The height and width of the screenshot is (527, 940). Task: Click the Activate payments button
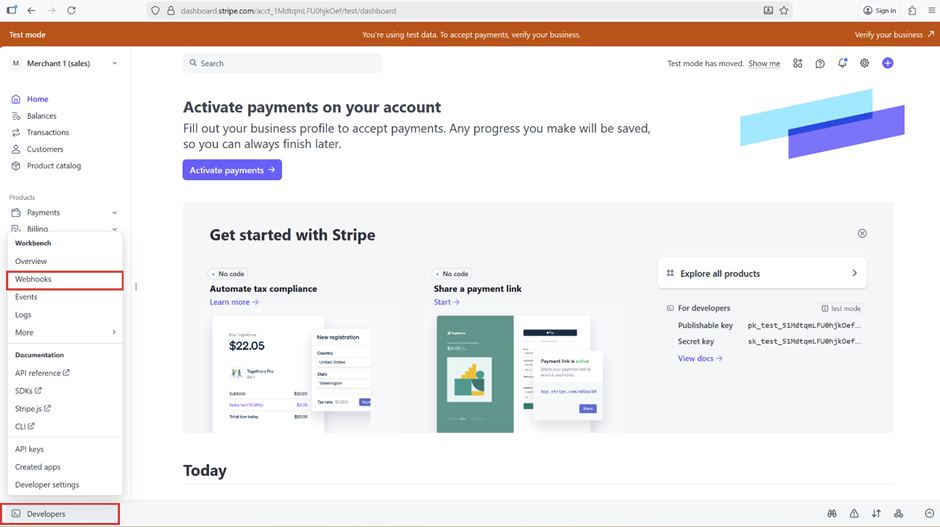point(232,170)
